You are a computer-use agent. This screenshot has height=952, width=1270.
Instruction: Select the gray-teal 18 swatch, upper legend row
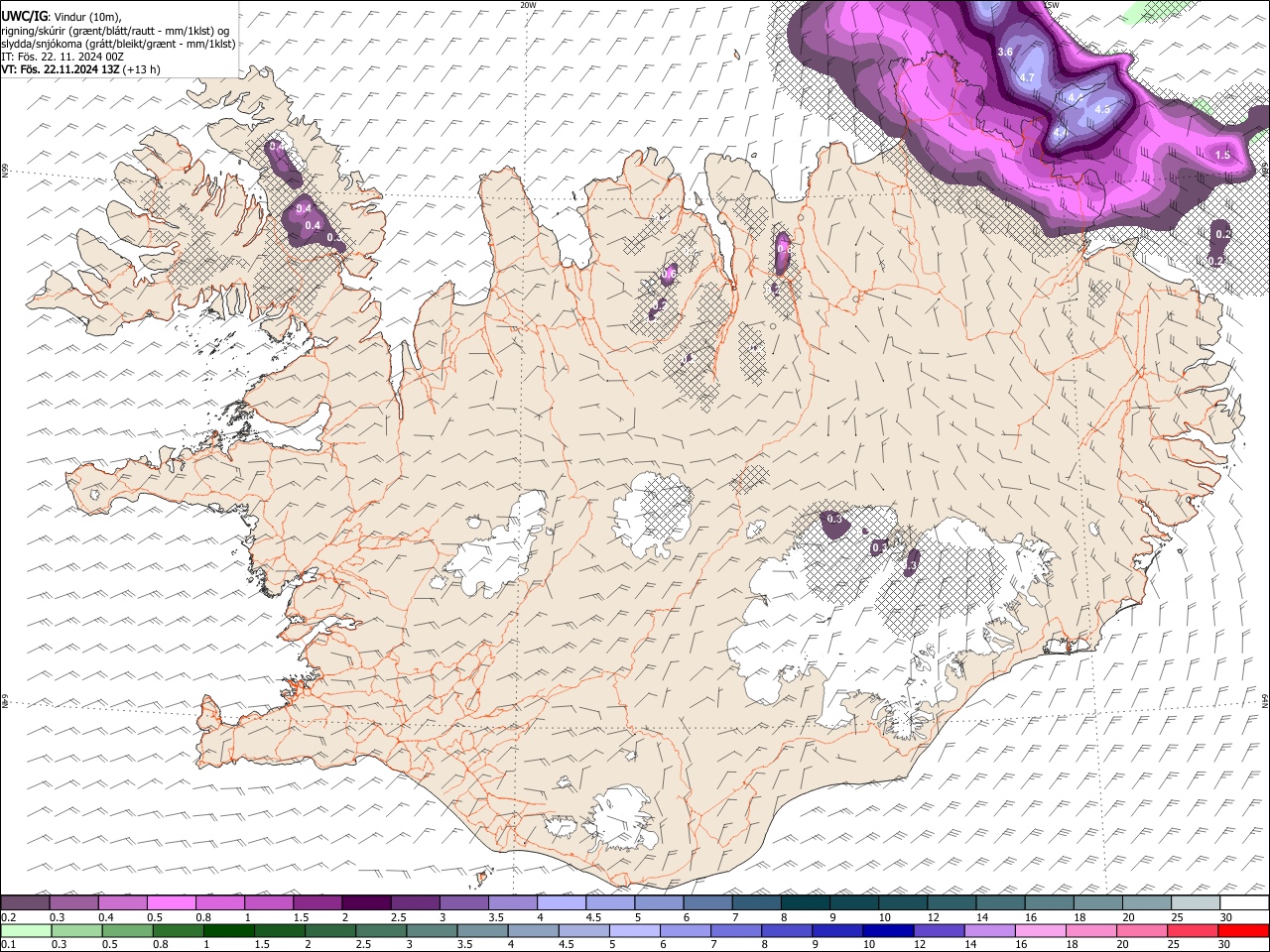1097,902
